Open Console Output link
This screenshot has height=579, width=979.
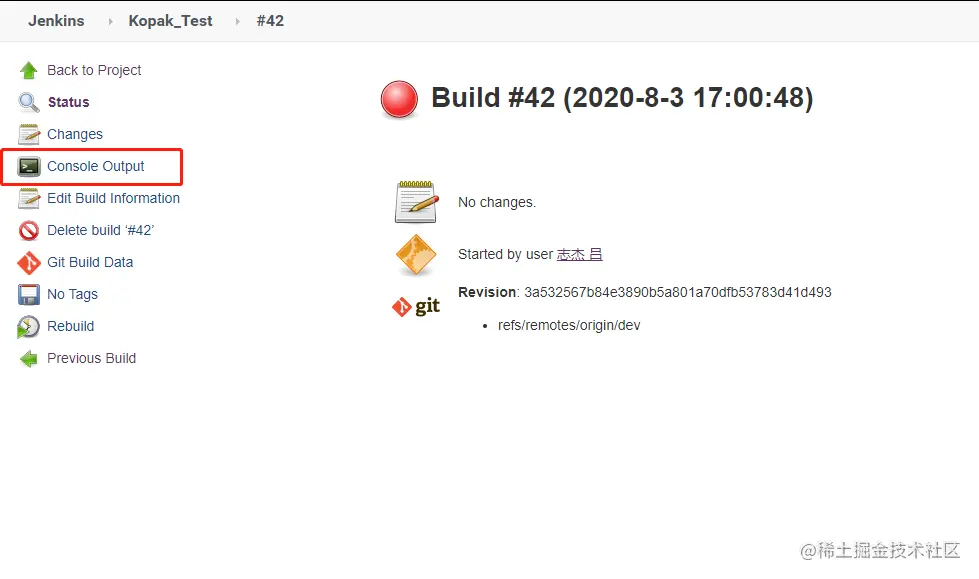coord(96,166)
